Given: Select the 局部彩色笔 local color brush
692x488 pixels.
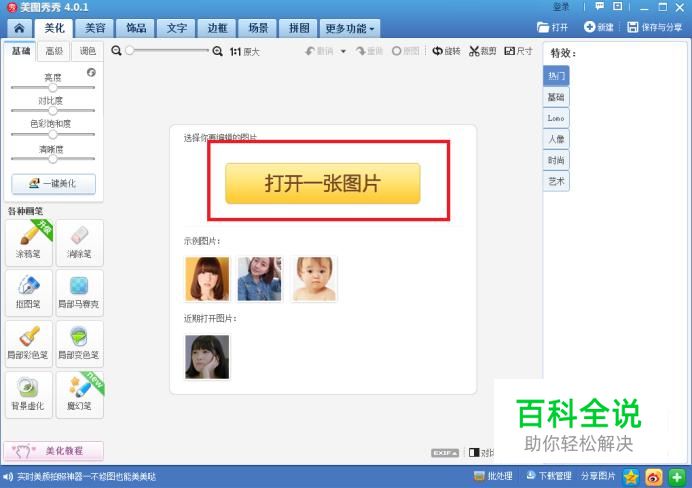Looking at the screenshot, I should (29, 344).
